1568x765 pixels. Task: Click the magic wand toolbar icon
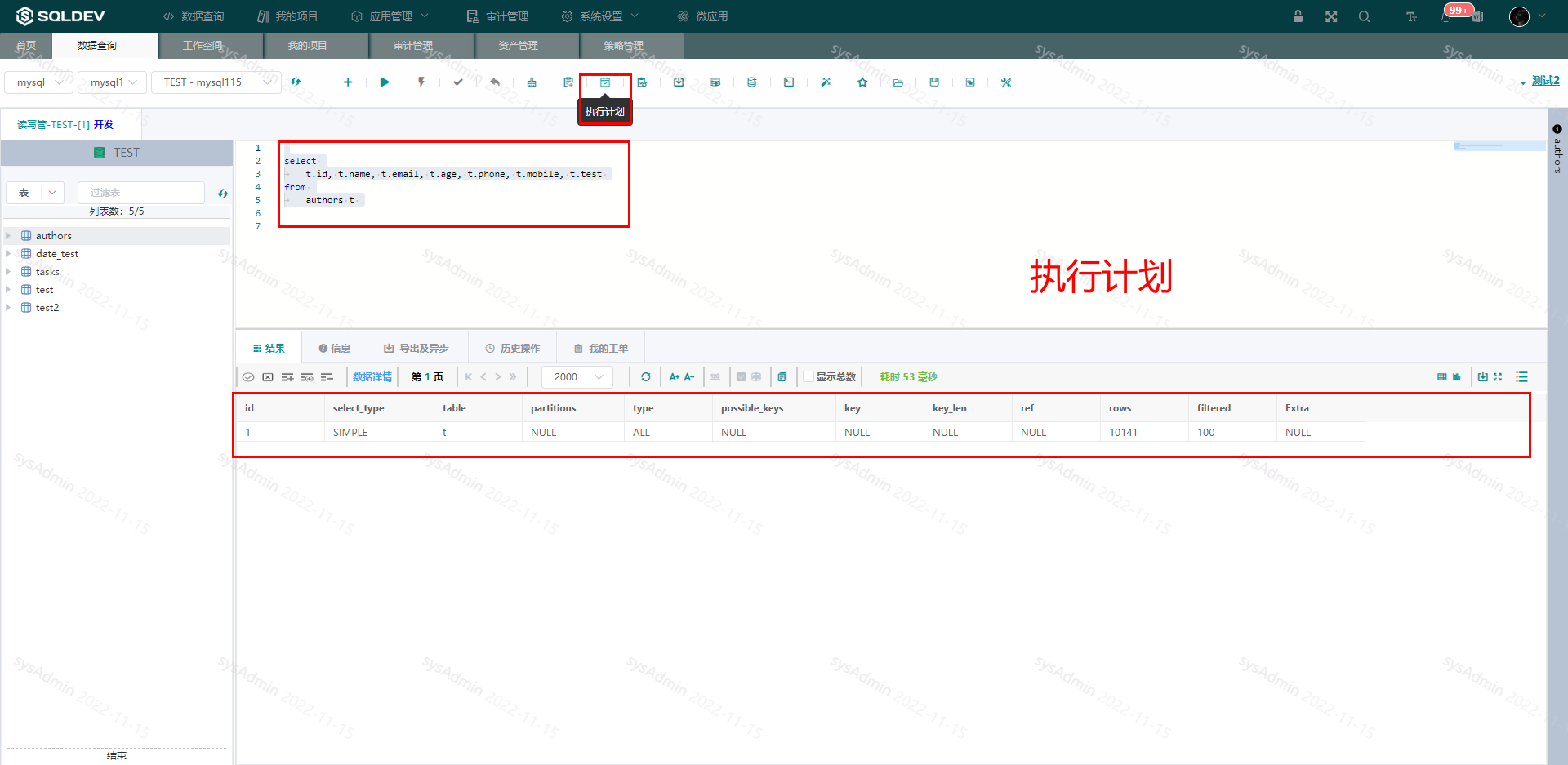point(826,82)
